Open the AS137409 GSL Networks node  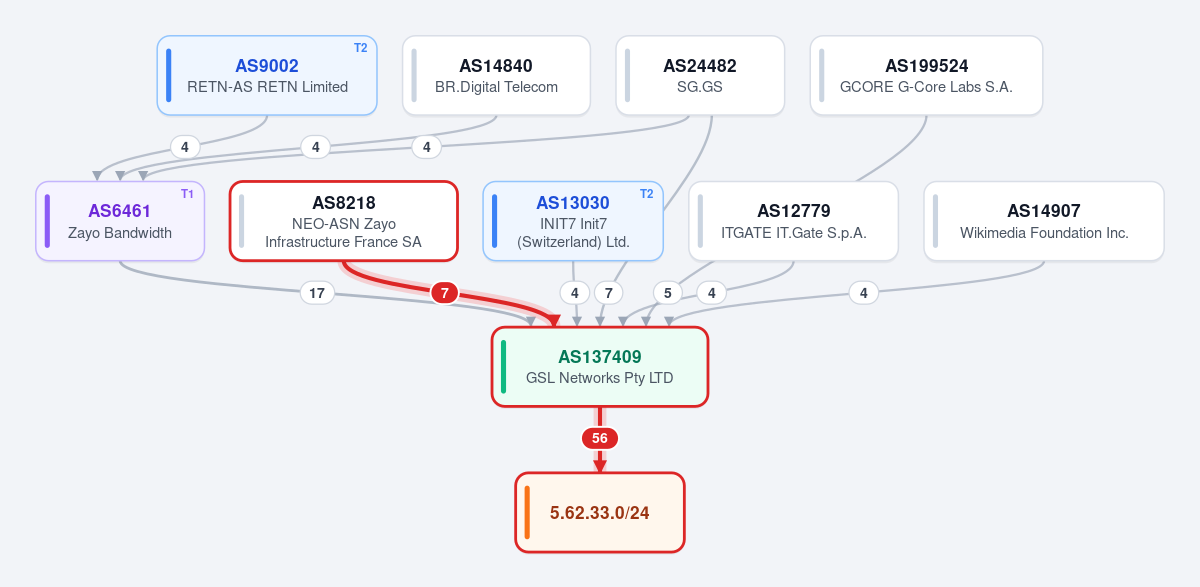coord(600,367)
